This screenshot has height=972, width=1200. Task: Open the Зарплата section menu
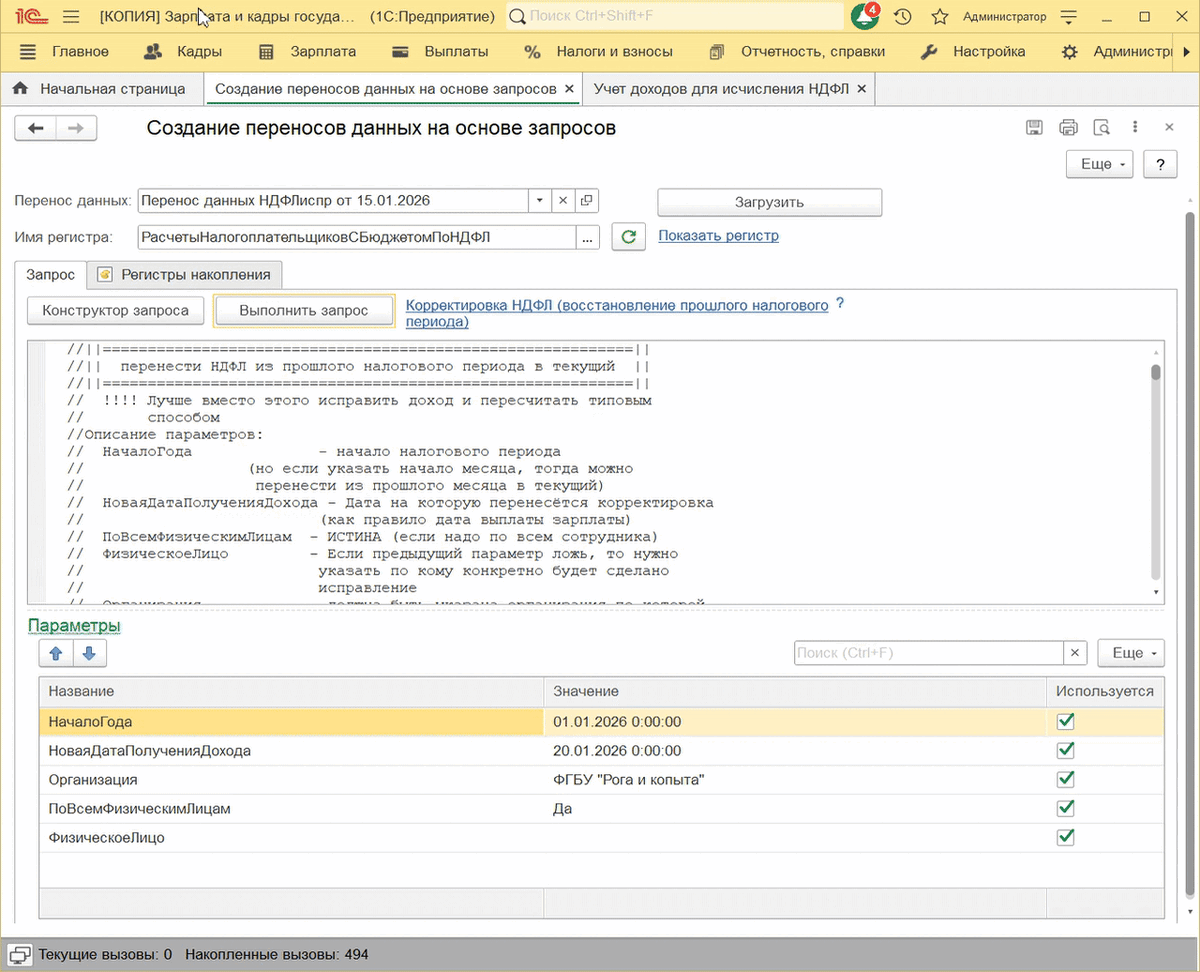(308, 52)
